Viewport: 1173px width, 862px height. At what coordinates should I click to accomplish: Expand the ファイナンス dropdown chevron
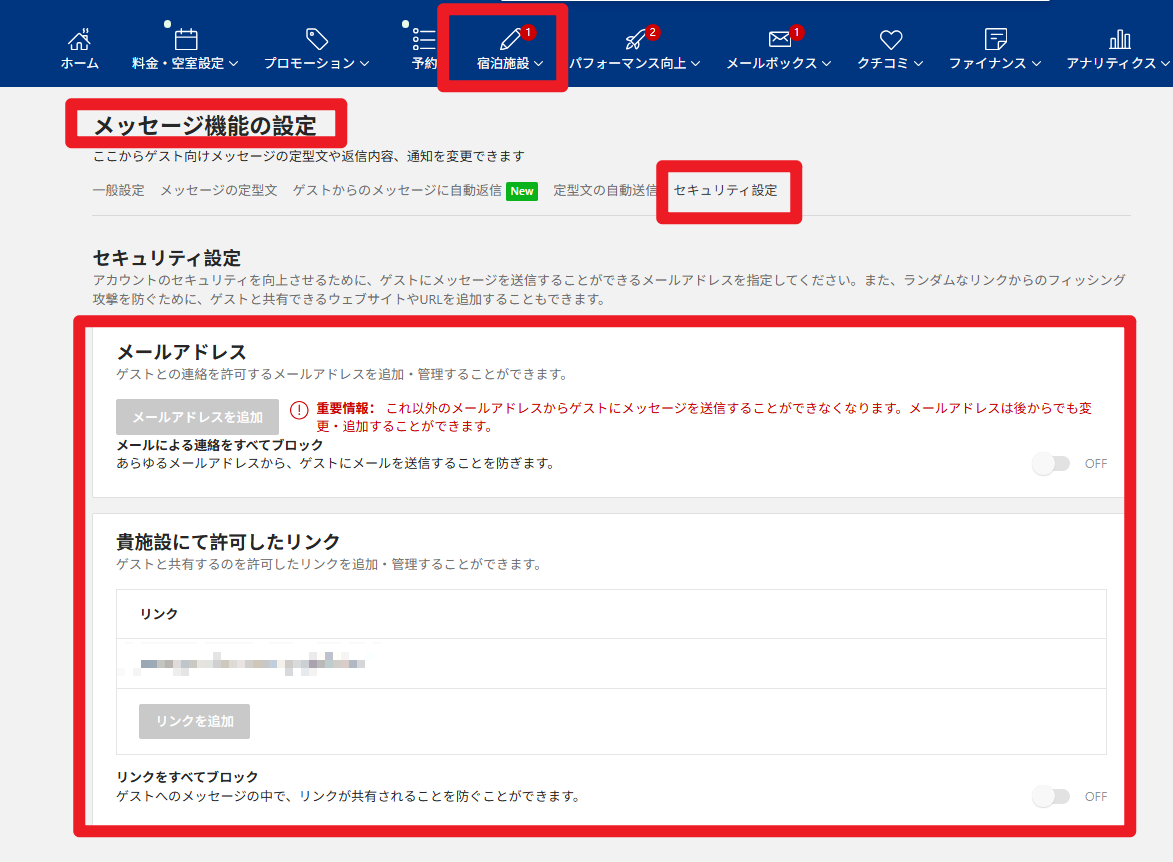coord(1036,64)
